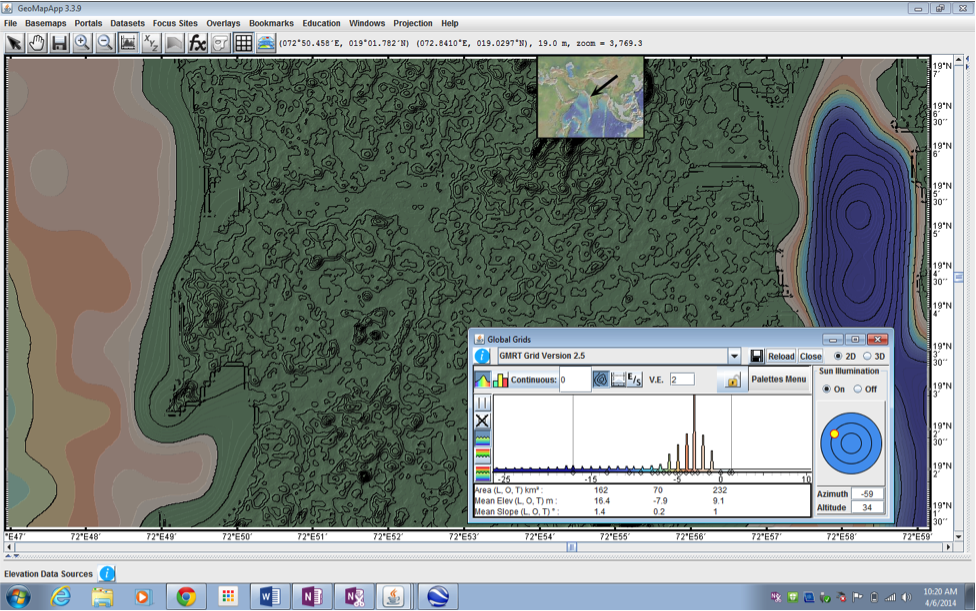Screen dimensions: 976x611
Task: Open the Projection menu
Action: 413,23
